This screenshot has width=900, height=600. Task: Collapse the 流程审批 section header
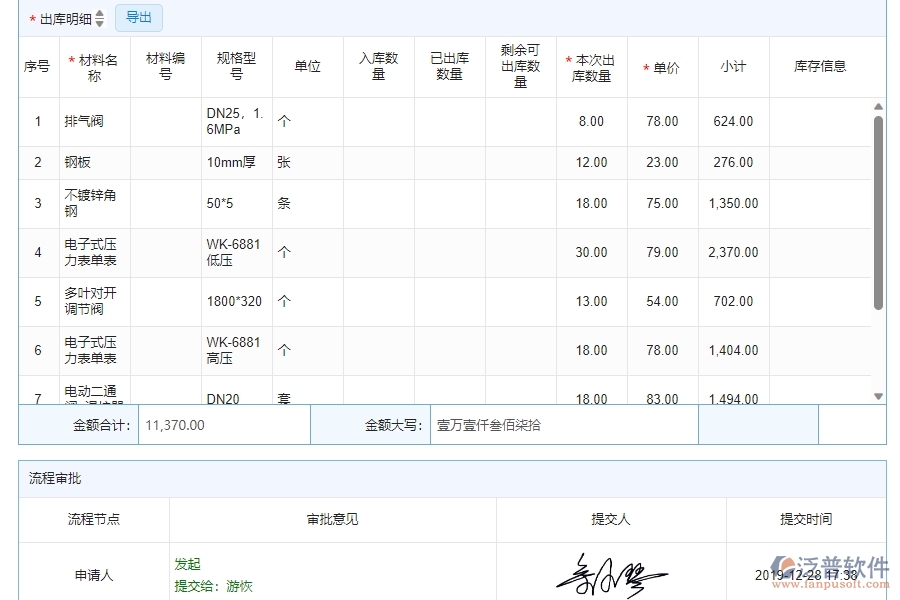pyautogui.click(x=55, y=478)
